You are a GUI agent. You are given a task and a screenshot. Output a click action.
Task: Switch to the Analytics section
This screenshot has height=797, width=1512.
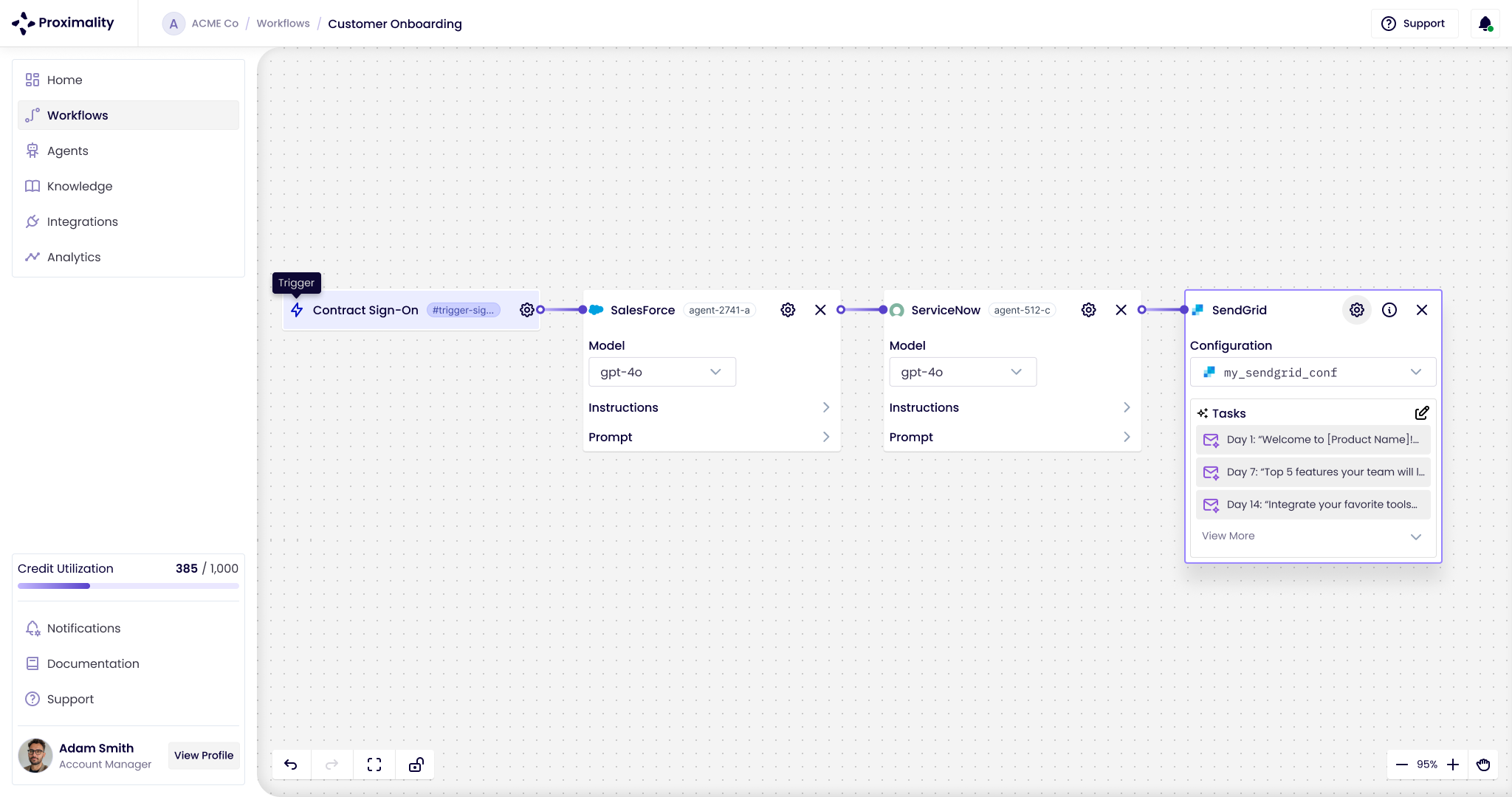[73, 257]
